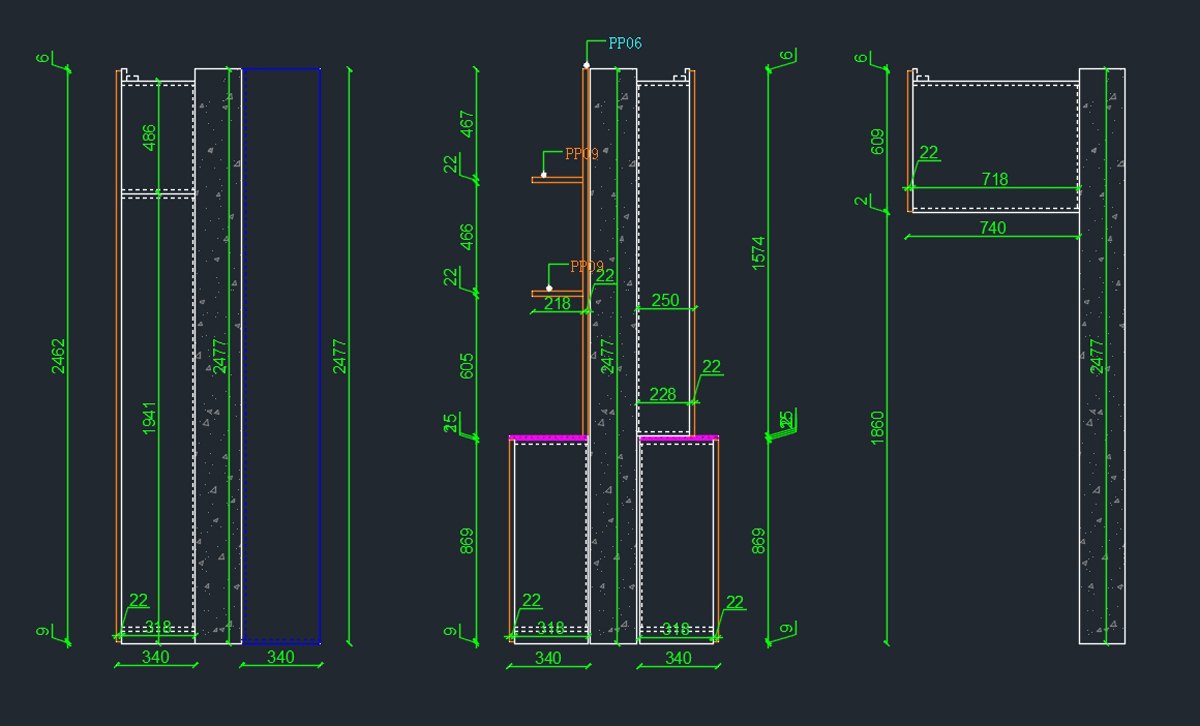1200x726 pixels.
Task: Click the right magenta countertop line
Action: pos(679,437)
